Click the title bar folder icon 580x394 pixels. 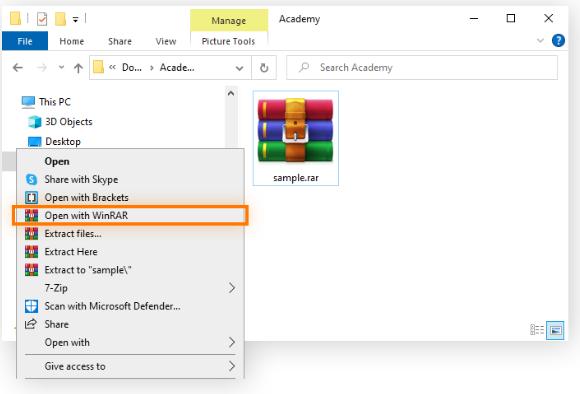[x=15, y=18]
